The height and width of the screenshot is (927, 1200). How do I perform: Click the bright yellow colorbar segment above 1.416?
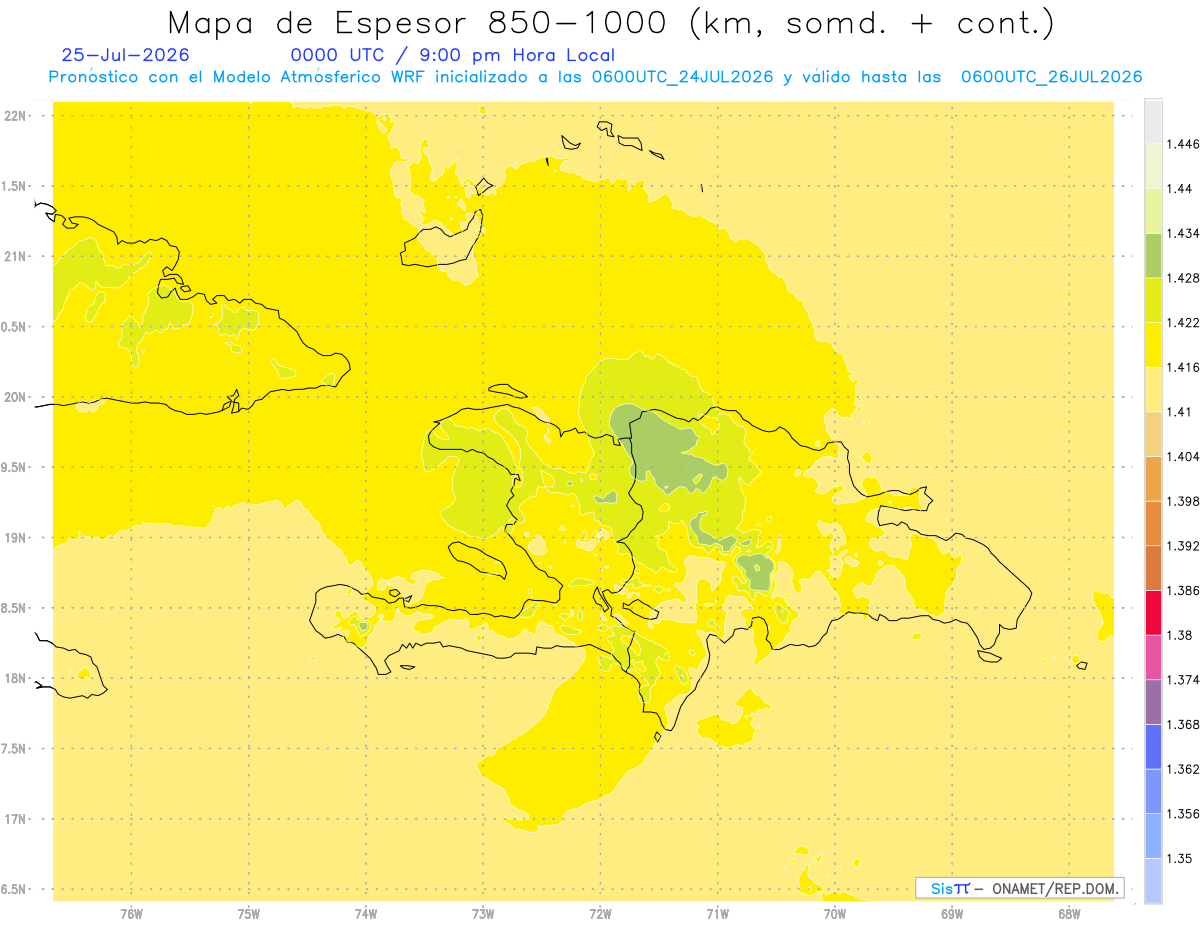point(1153,345)
